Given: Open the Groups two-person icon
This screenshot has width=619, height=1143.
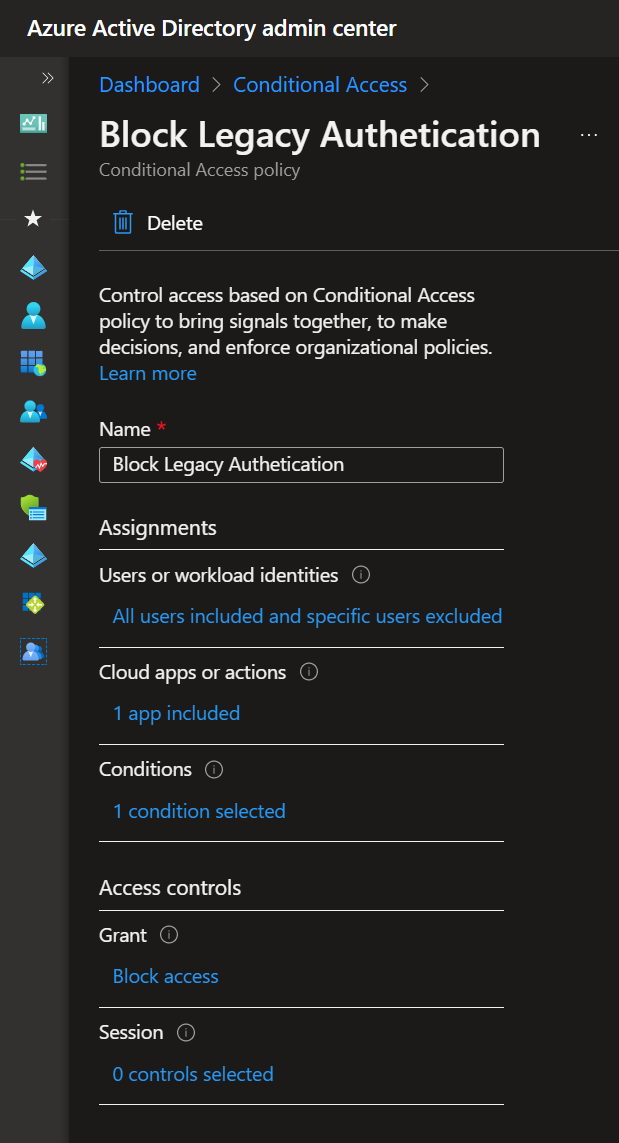Looking at the screenshot, I should point(34,412).
